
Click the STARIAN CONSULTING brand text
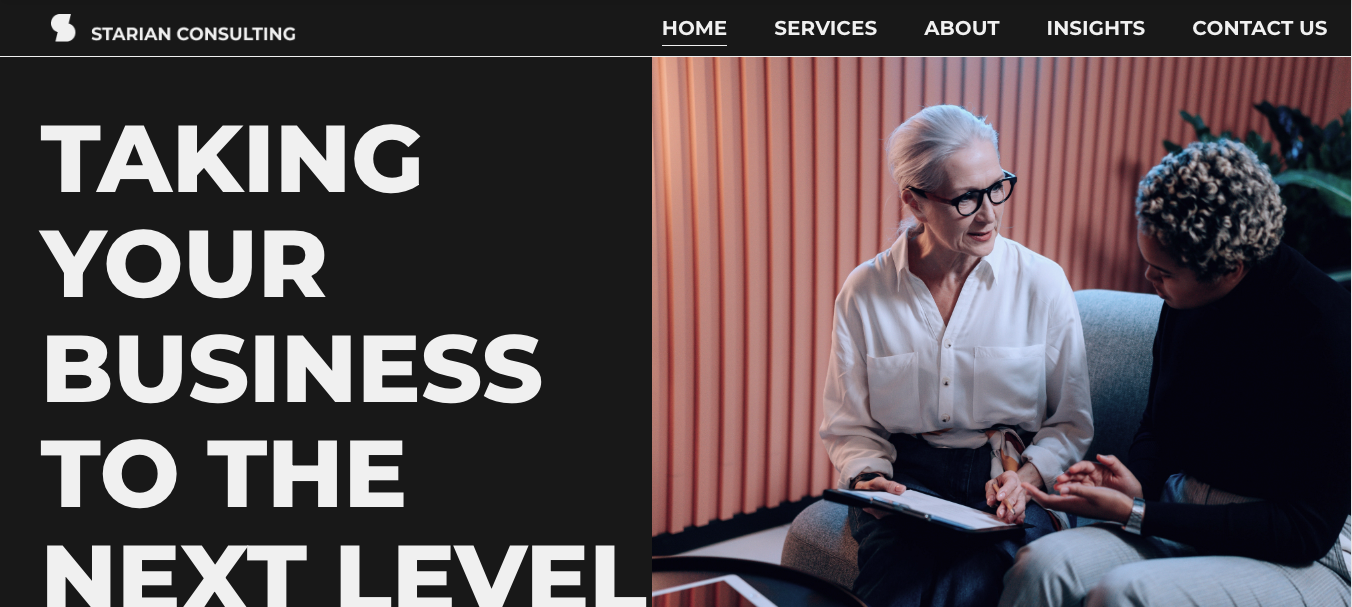coord(193,34)
